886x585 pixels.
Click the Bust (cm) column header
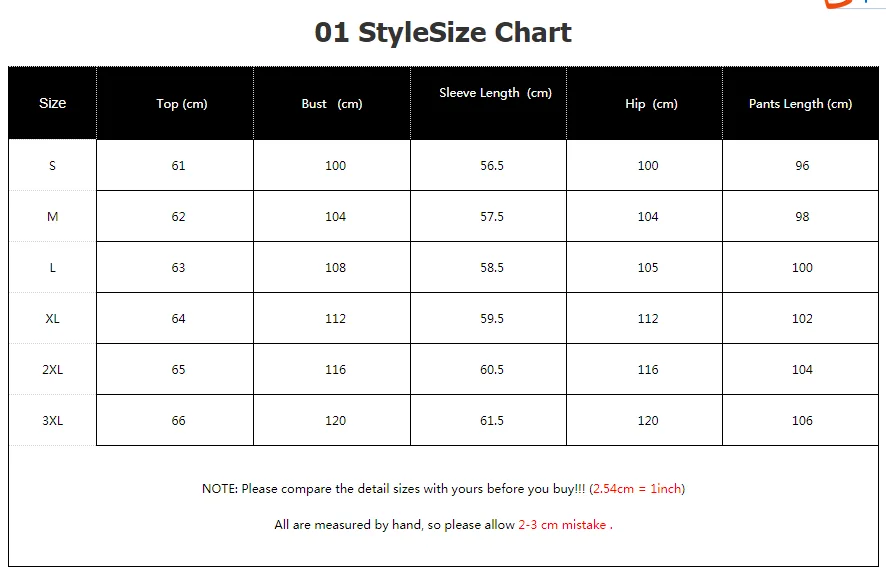(332, 103)
